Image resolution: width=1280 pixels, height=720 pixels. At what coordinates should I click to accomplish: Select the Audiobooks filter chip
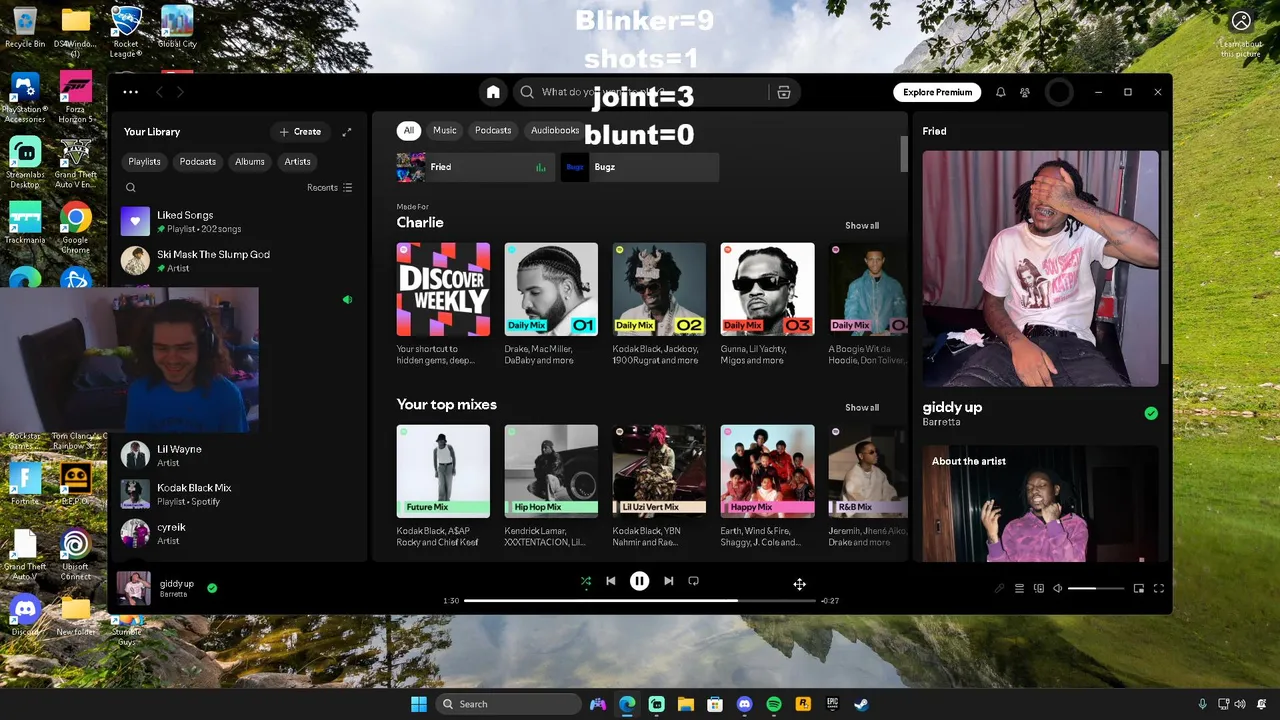click(x=555, y=130)
